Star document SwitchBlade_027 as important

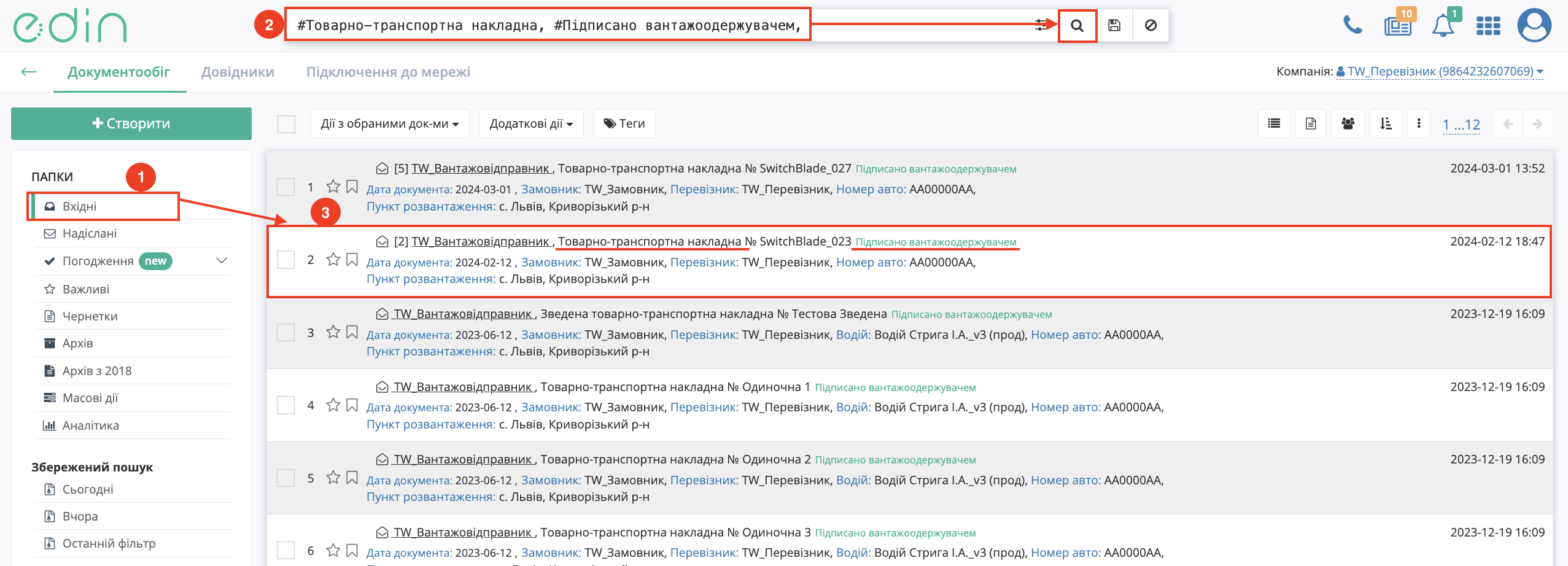coord(333,187)
